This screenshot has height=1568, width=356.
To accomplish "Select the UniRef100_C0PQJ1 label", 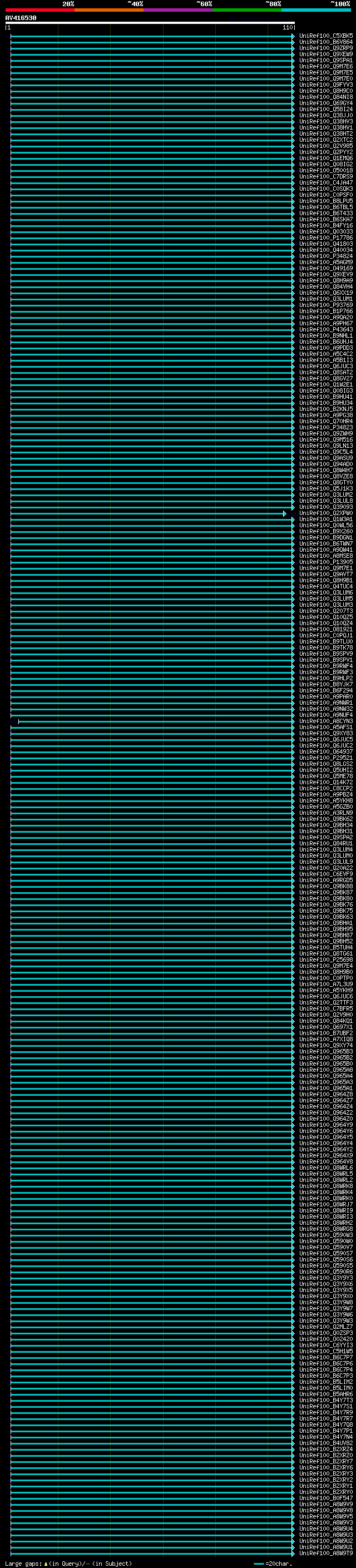I will pyautogui.click(x=326, y=635).
